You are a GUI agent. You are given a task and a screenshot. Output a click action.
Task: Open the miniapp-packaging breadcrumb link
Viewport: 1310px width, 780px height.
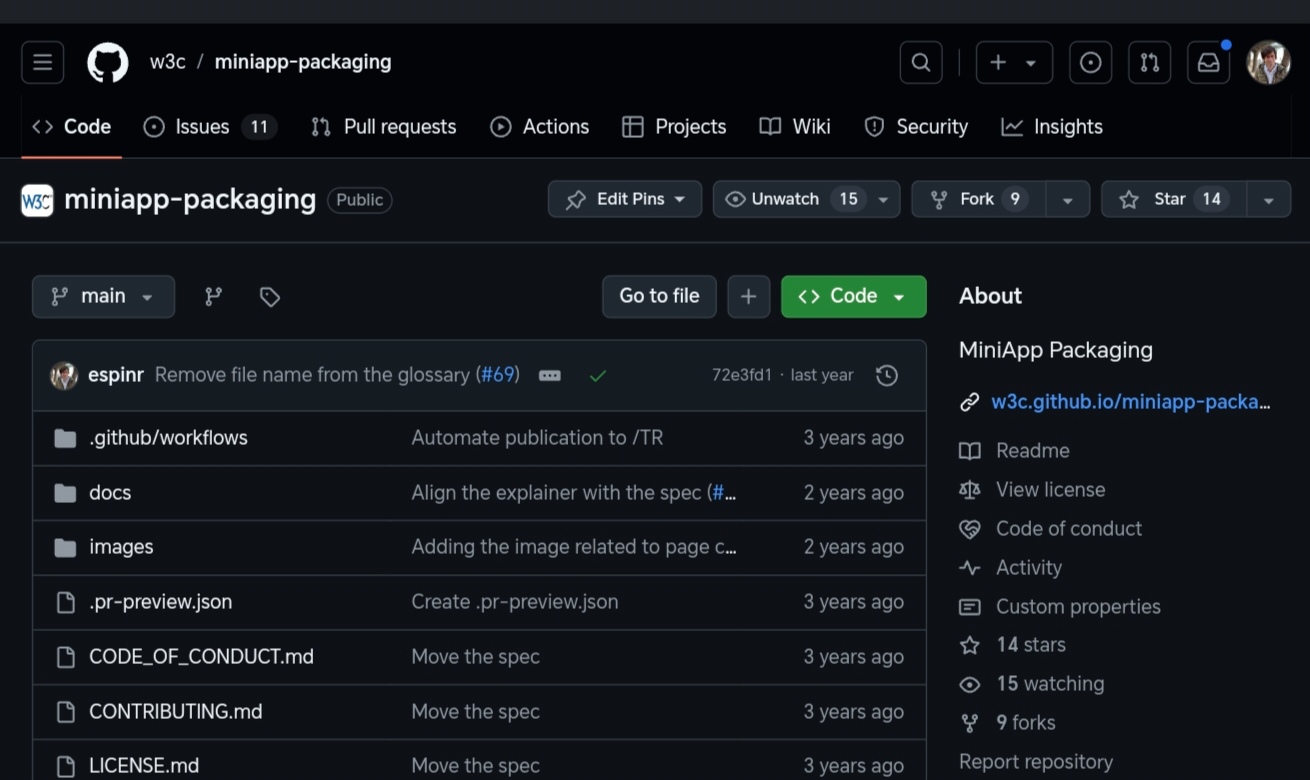pos(303,62)
